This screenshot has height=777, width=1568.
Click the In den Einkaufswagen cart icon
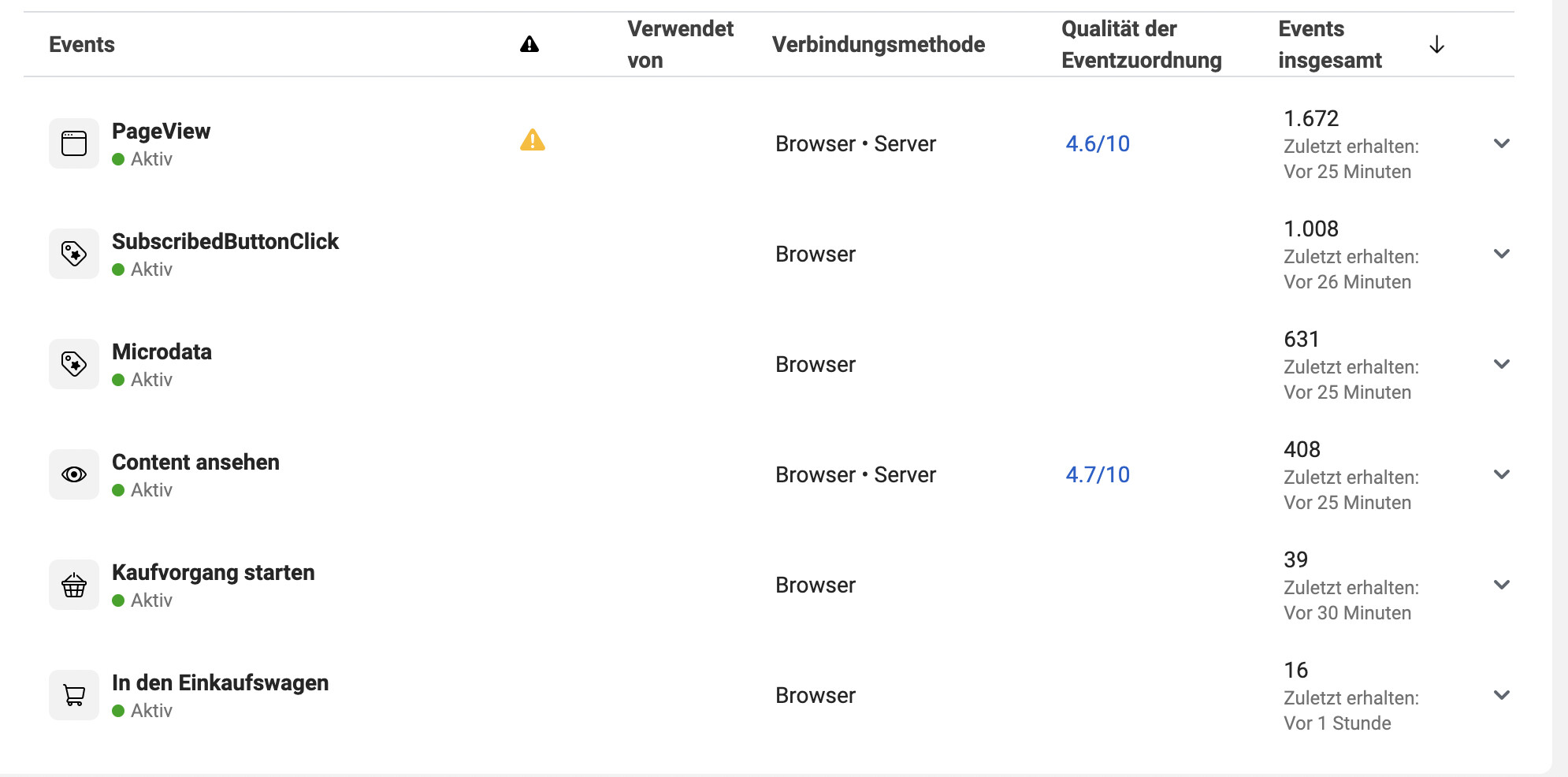click(x=74, y=695)
